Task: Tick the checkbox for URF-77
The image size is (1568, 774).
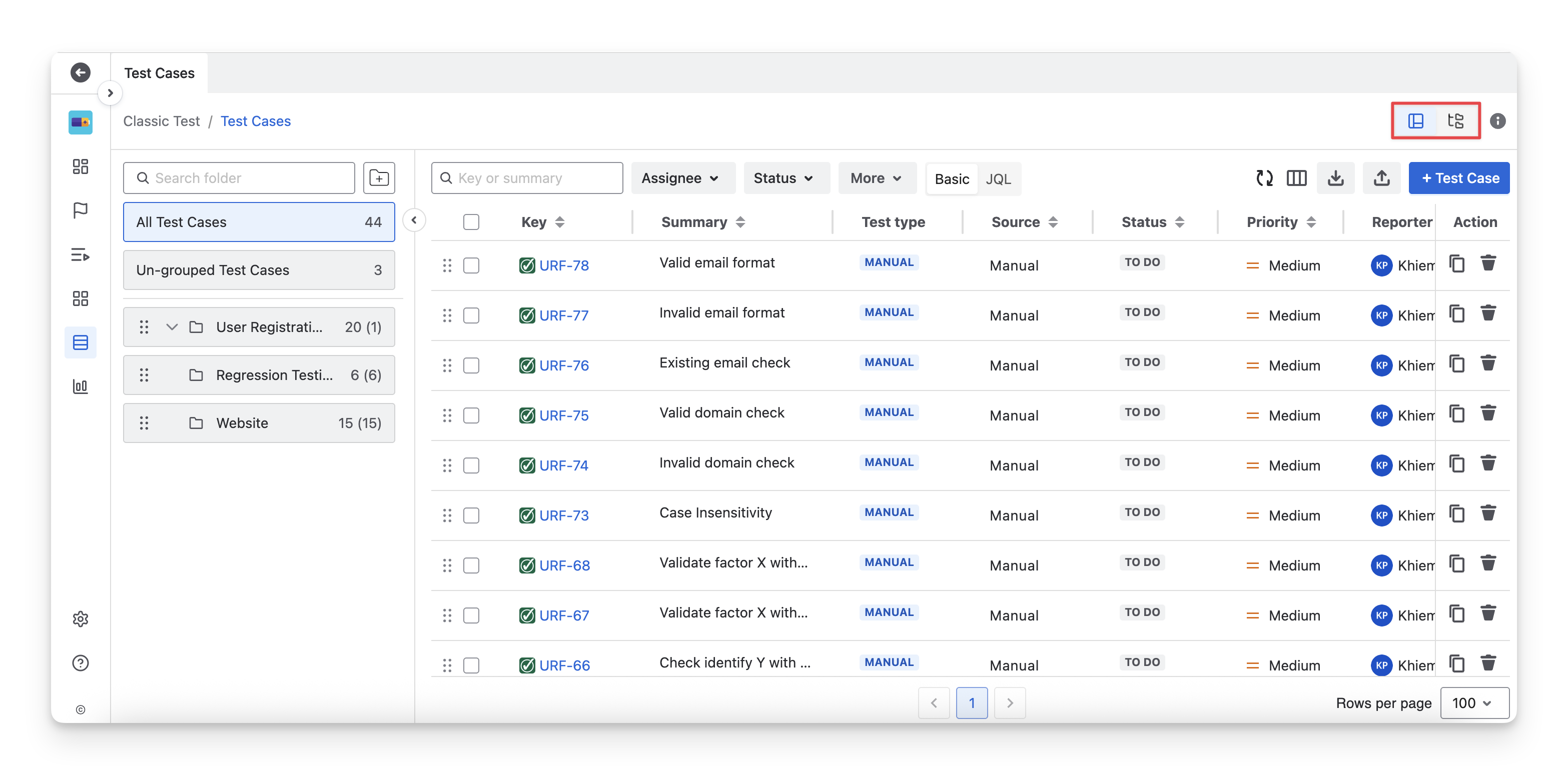Action: [470, 315]
